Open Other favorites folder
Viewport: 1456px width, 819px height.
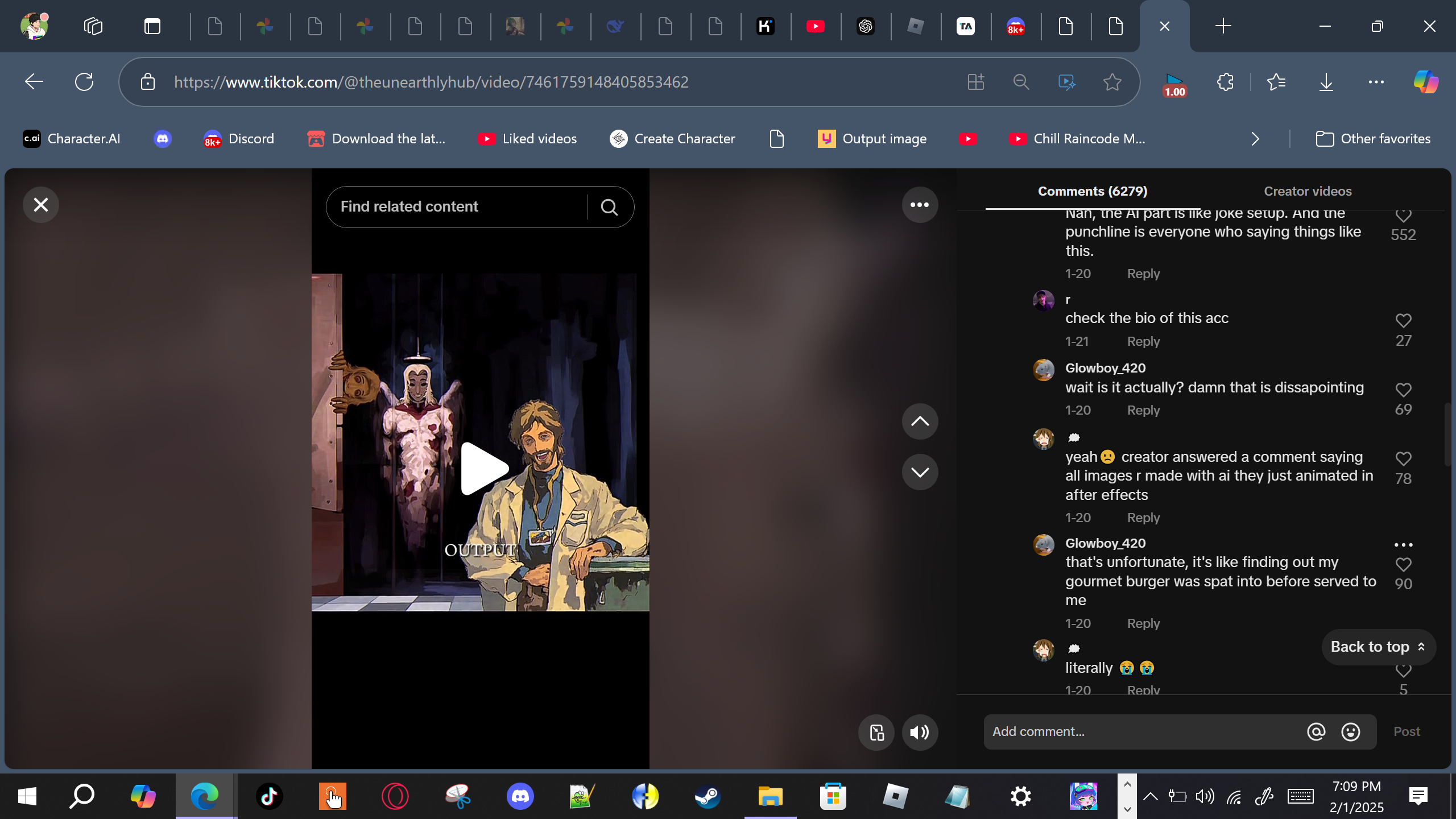1373,139
